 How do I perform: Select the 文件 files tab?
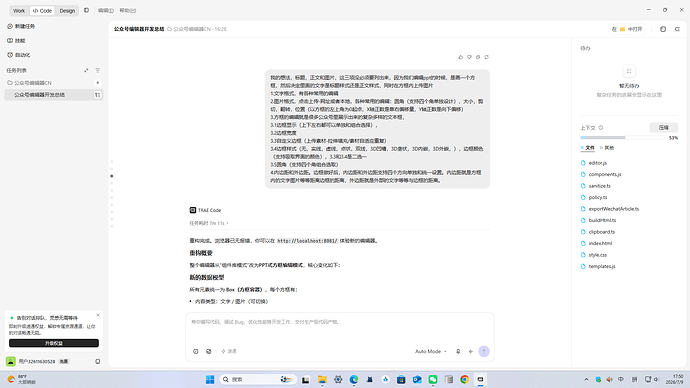click(x=588, y=148)
